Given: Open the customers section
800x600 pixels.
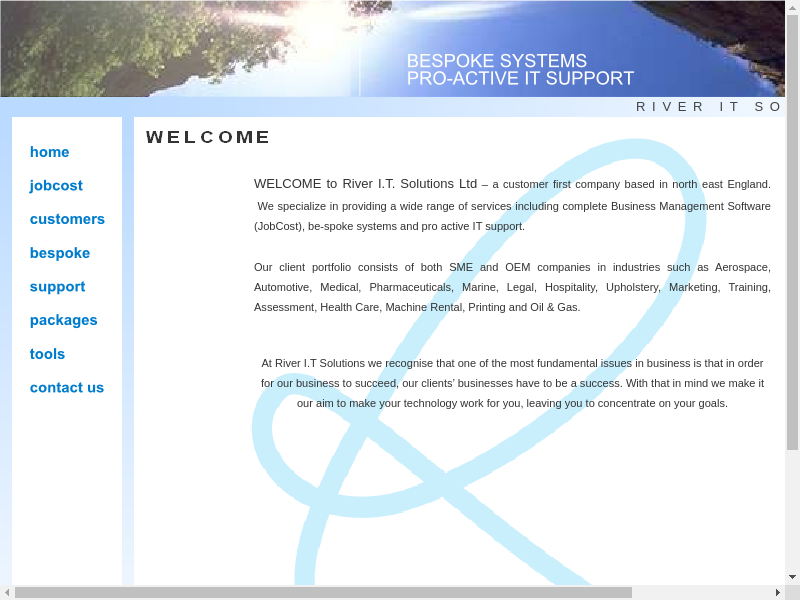Looking at the screenshot, I should point(67,219).
